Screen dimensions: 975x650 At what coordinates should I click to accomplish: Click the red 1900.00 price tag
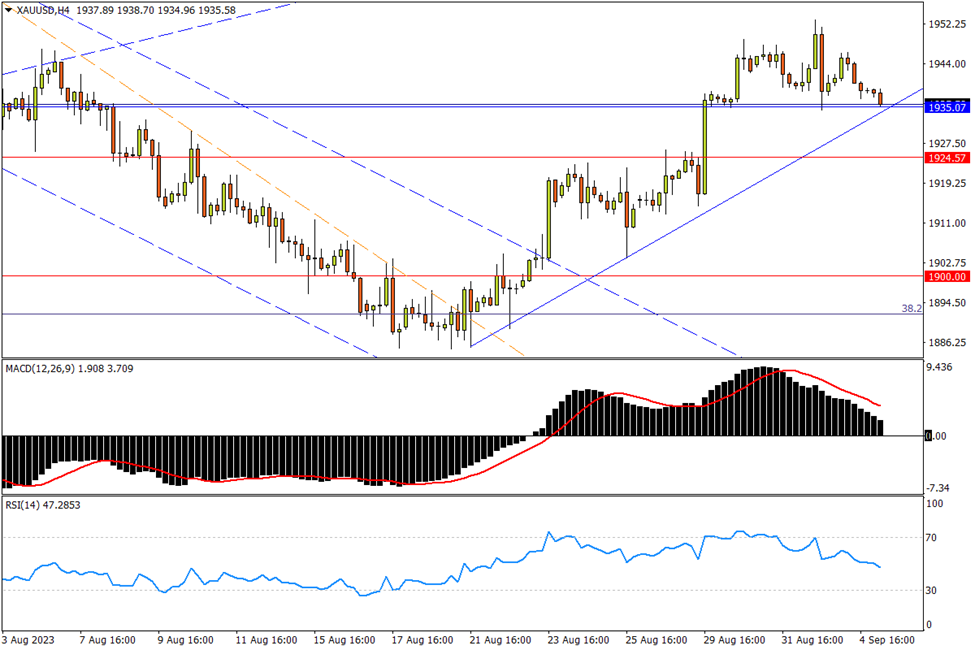click(x=946, y=277)
